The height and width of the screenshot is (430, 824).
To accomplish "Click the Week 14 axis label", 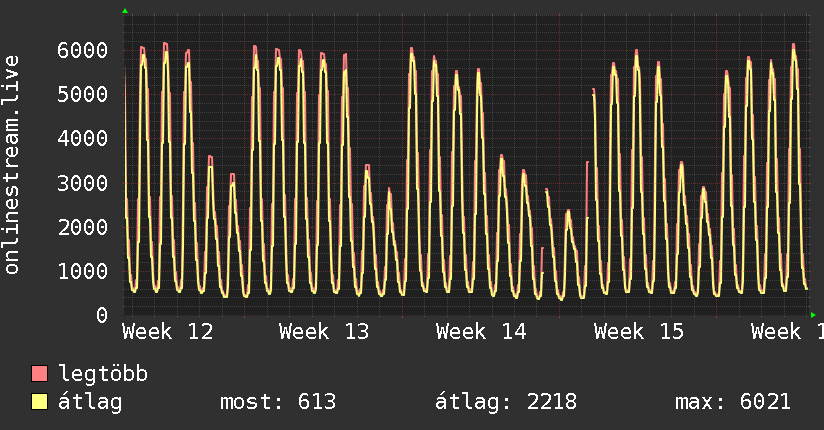I will [x=481, y=332].
